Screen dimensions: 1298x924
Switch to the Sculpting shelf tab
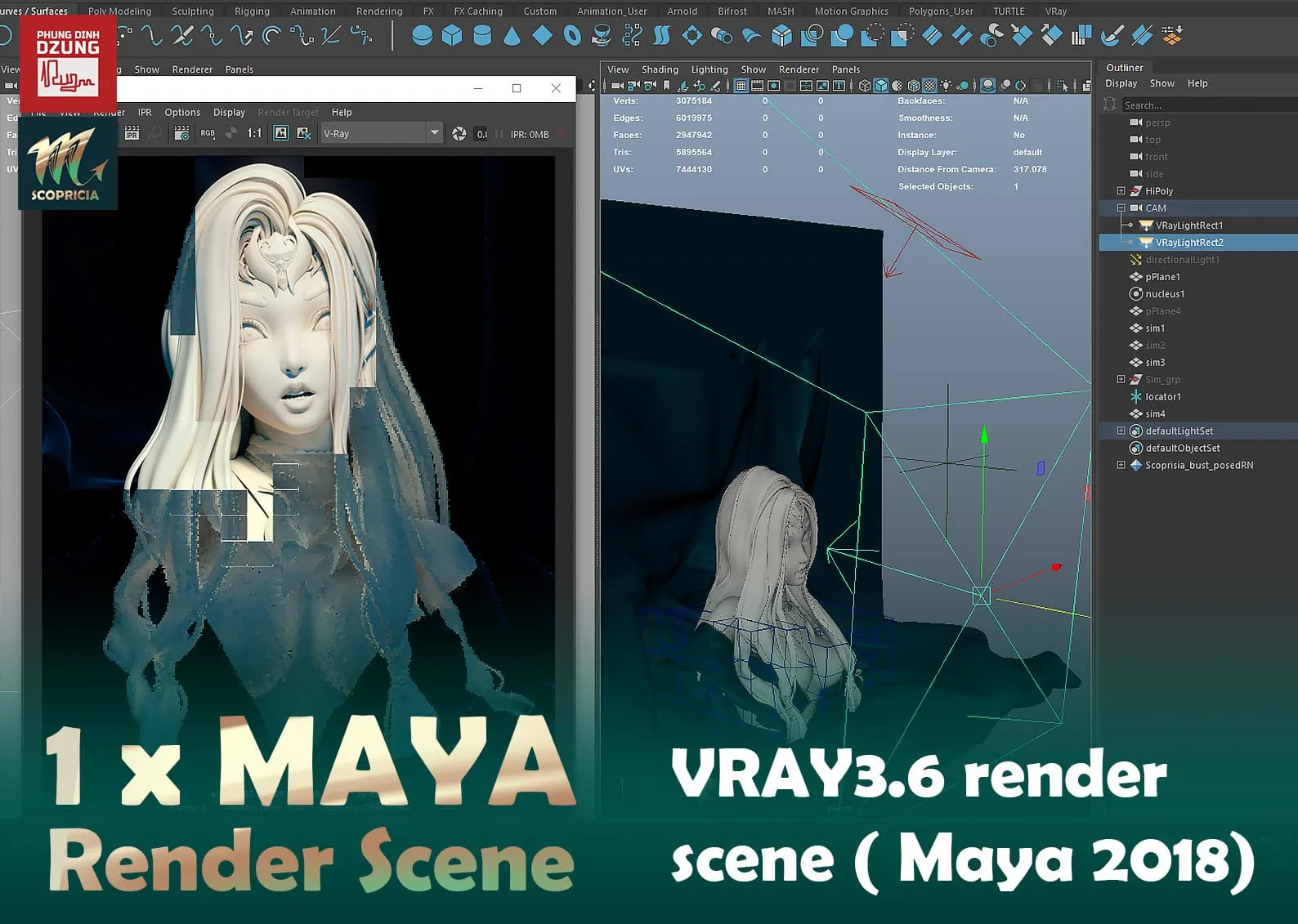point(193,11)
